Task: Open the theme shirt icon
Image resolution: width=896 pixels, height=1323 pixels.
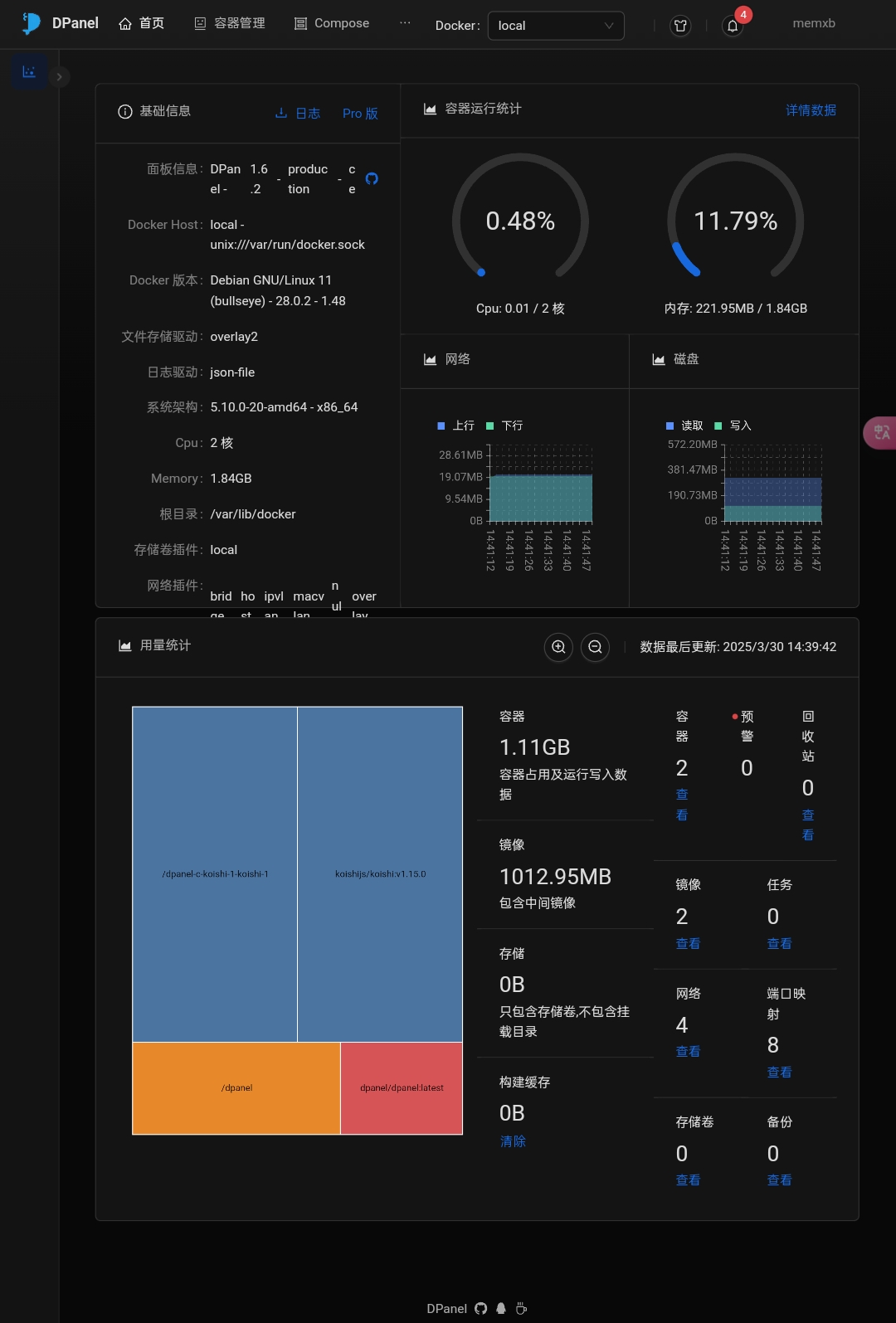Action: pyautogui.click(x=680, y=26)
